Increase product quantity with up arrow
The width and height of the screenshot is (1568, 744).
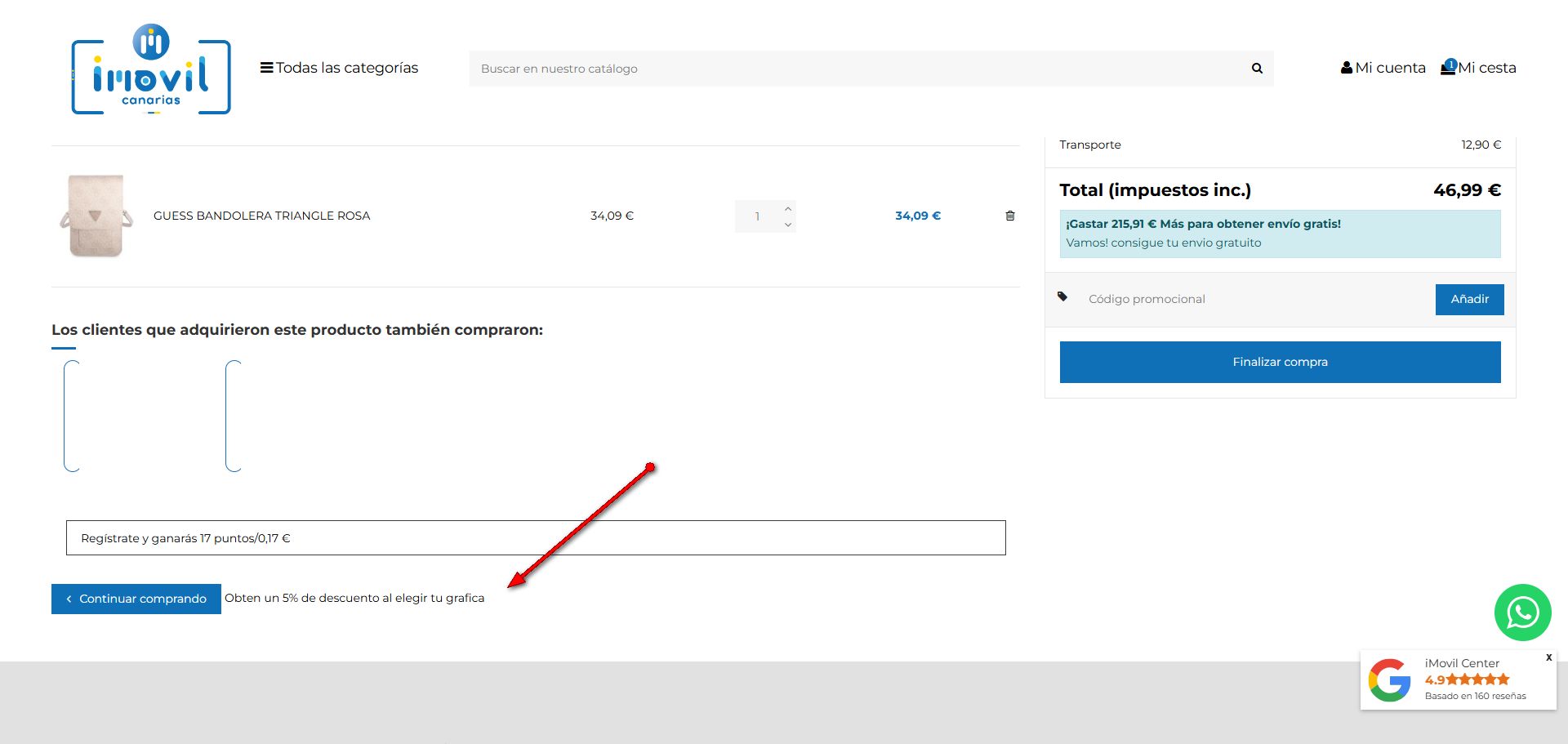[788, 208]
